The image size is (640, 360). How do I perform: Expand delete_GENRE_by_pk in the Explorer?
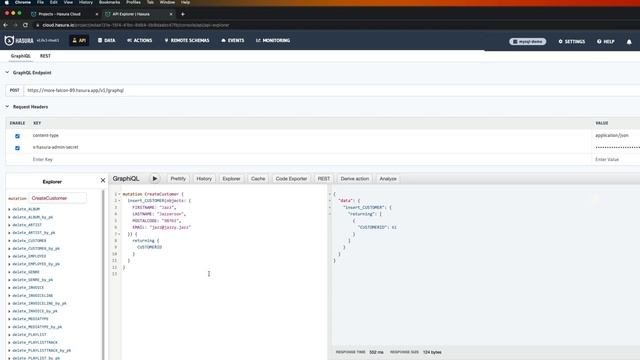point(32,280)
